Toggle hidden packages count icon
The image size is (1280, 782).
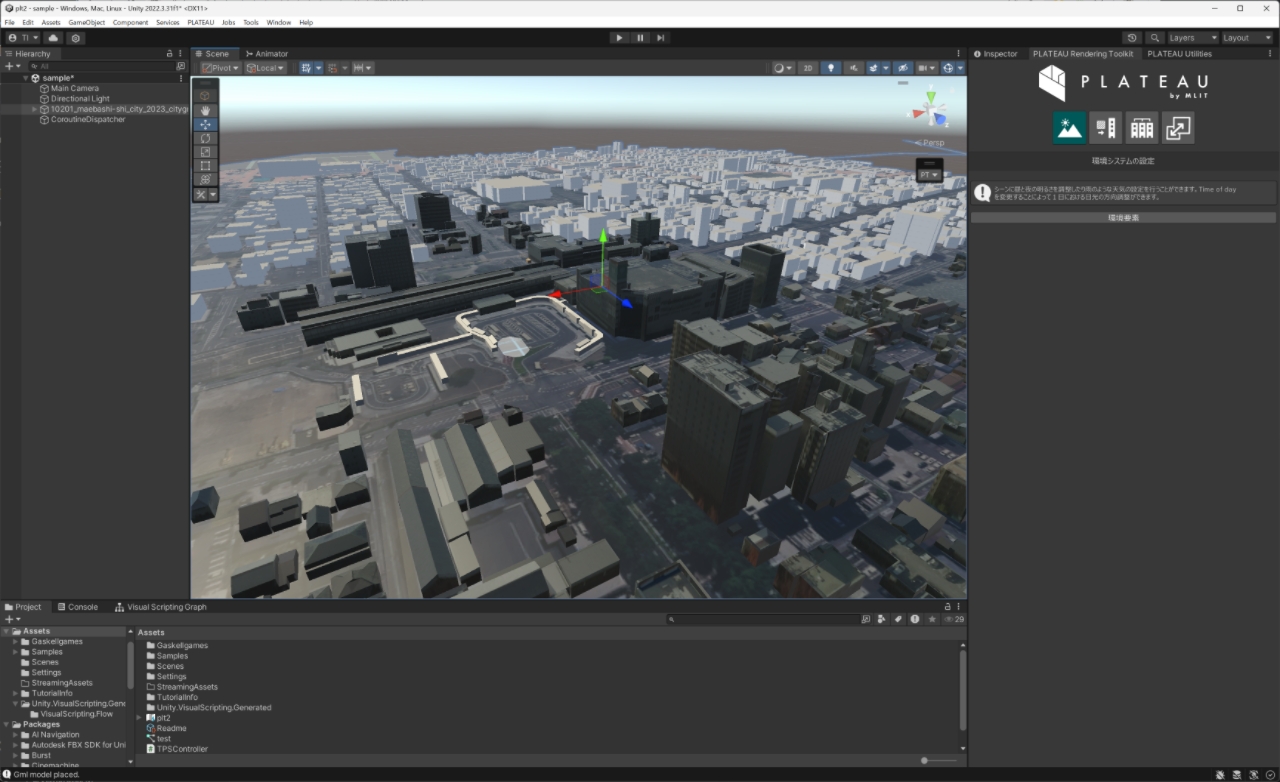pos(954,619)
